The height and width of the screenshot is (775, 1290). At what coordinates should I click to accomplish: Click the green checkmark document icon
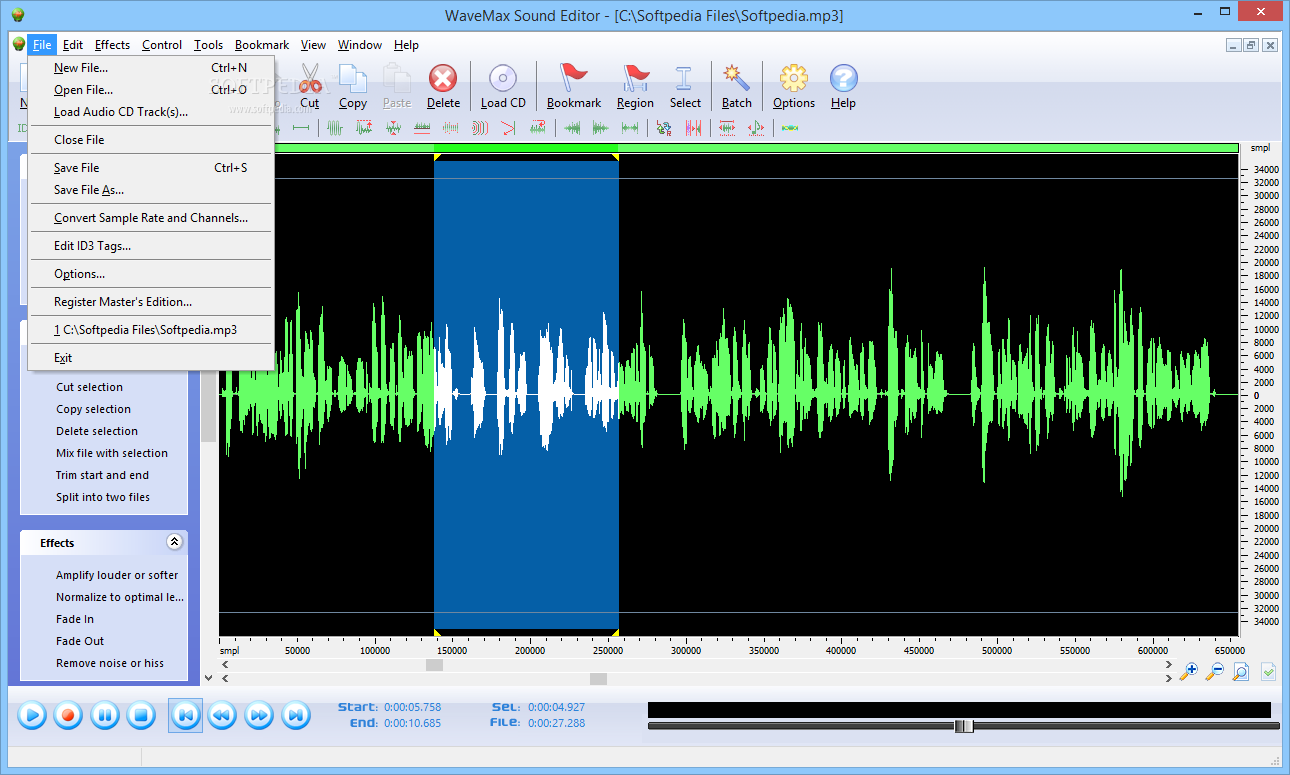(1268, 672)
